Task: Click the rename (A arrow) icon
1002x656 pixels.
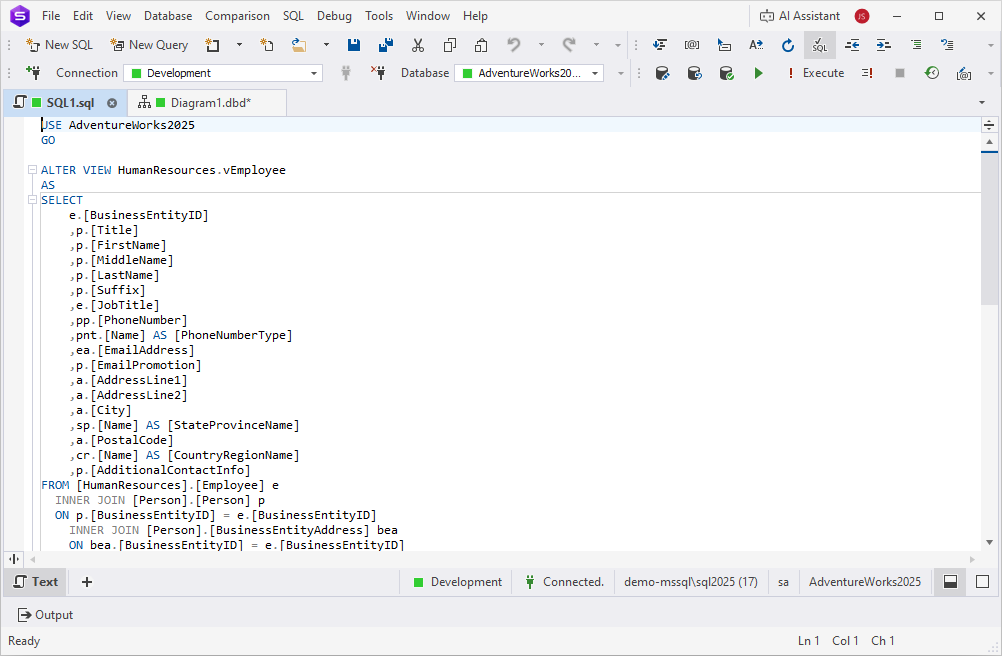Action: tap(756, 45)
